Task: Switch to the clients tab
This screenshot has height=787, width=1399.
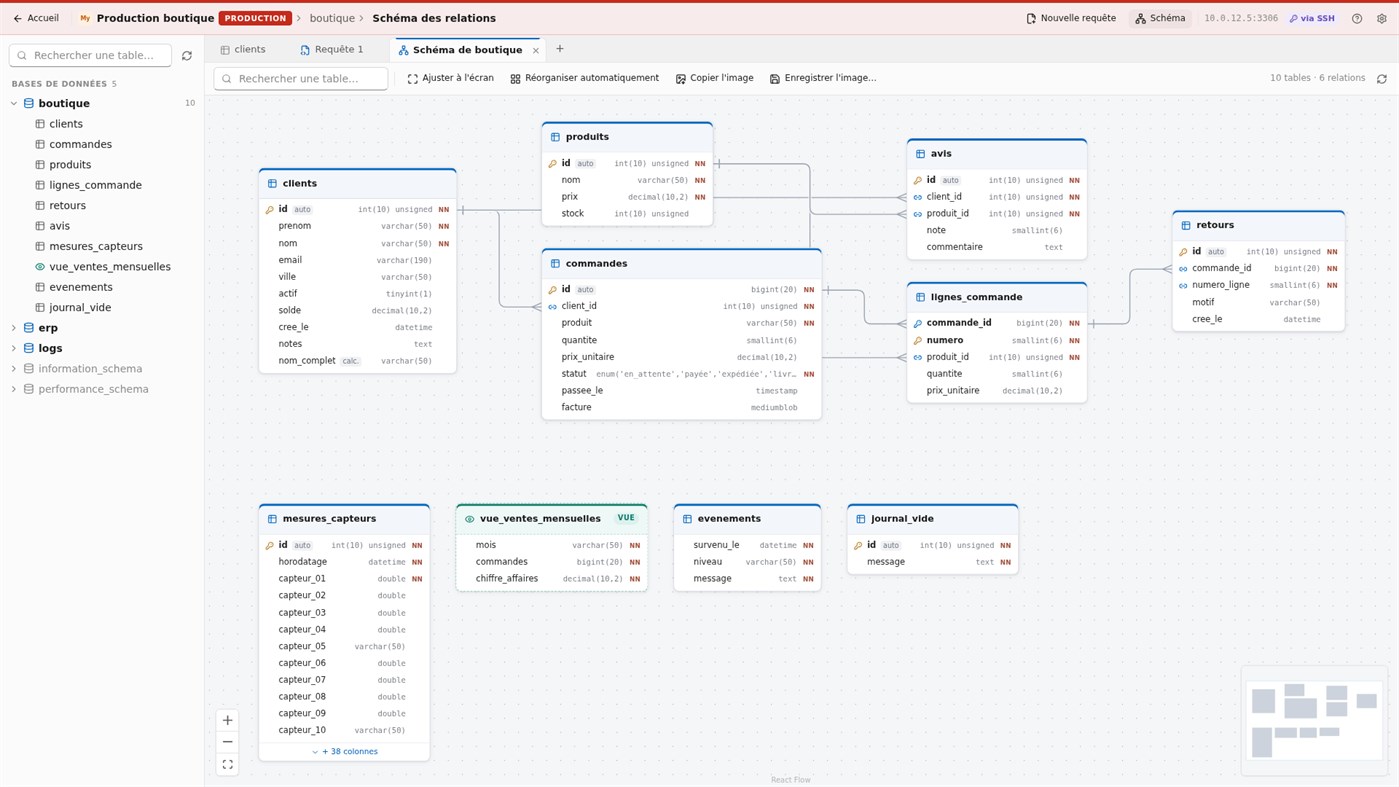Action: point(243,50)
